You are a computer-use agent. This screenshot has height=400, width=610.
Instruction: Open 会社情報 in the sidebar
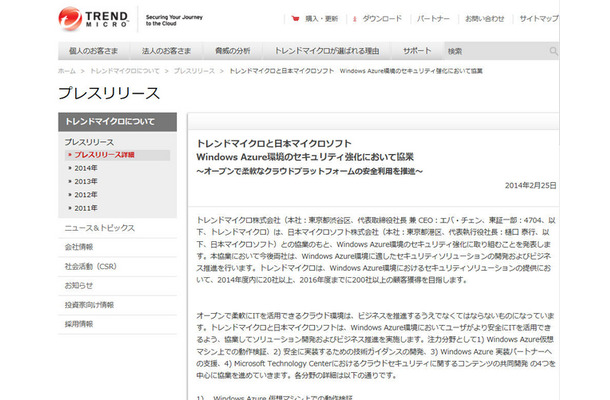pos(79,247)
